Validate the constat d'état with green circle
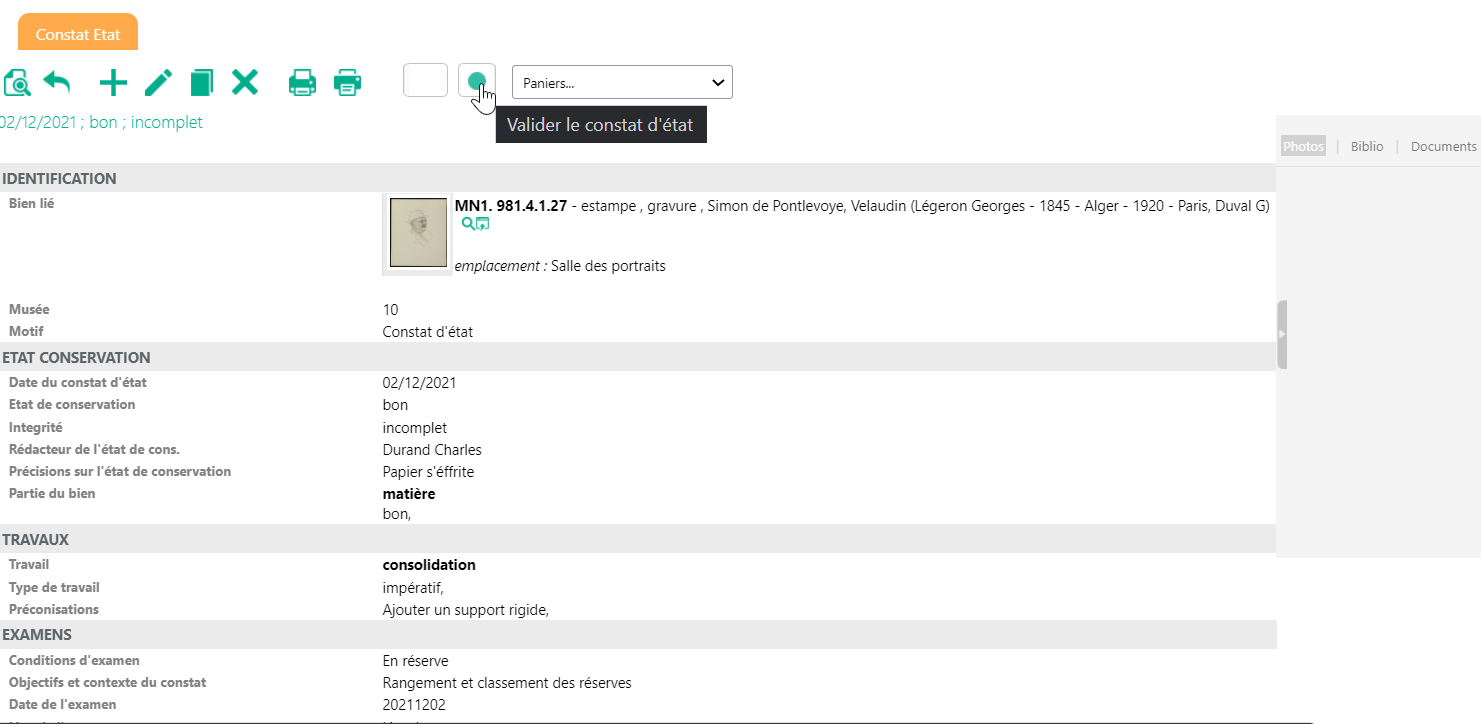Image resolution: width=1481 pixels, height=724 pixels. click(477, 80)
